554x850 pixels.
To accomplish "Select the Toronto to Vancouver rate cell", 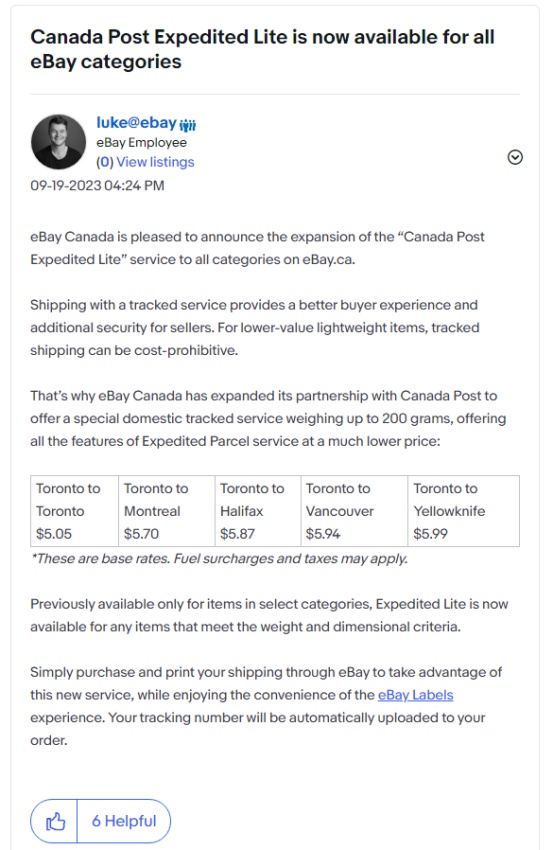I will point(355,511).
